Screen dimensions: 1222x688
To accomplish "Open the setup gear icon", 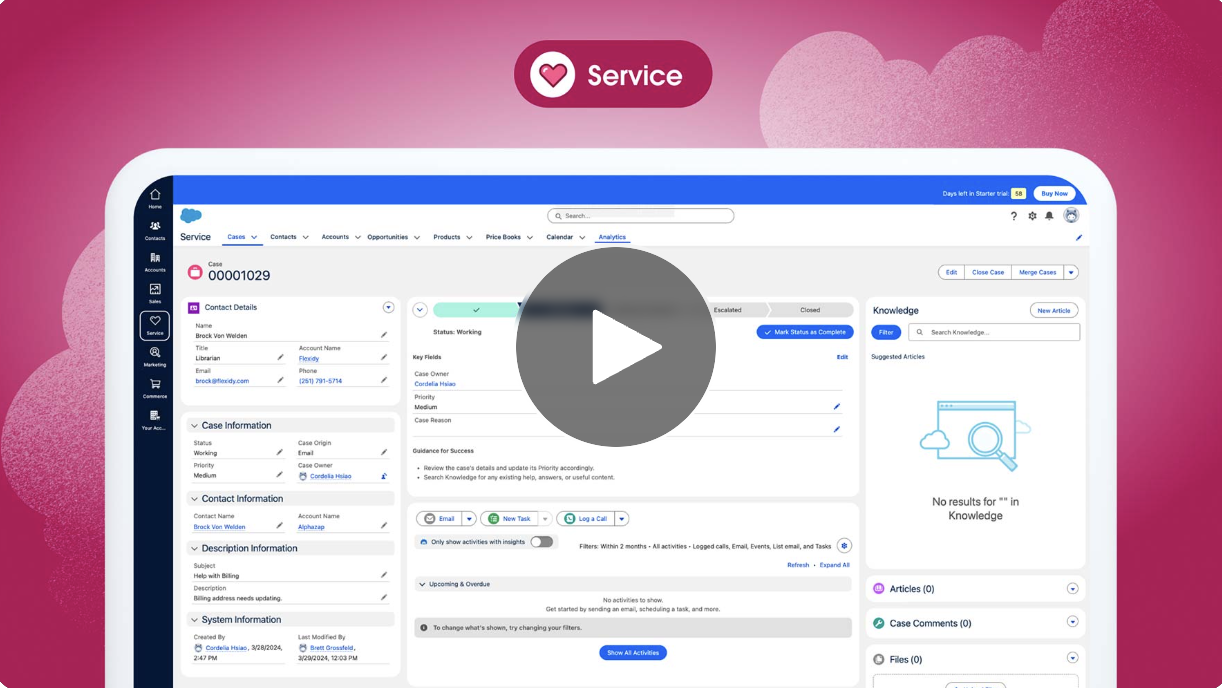I will (x=1032, y=216).
